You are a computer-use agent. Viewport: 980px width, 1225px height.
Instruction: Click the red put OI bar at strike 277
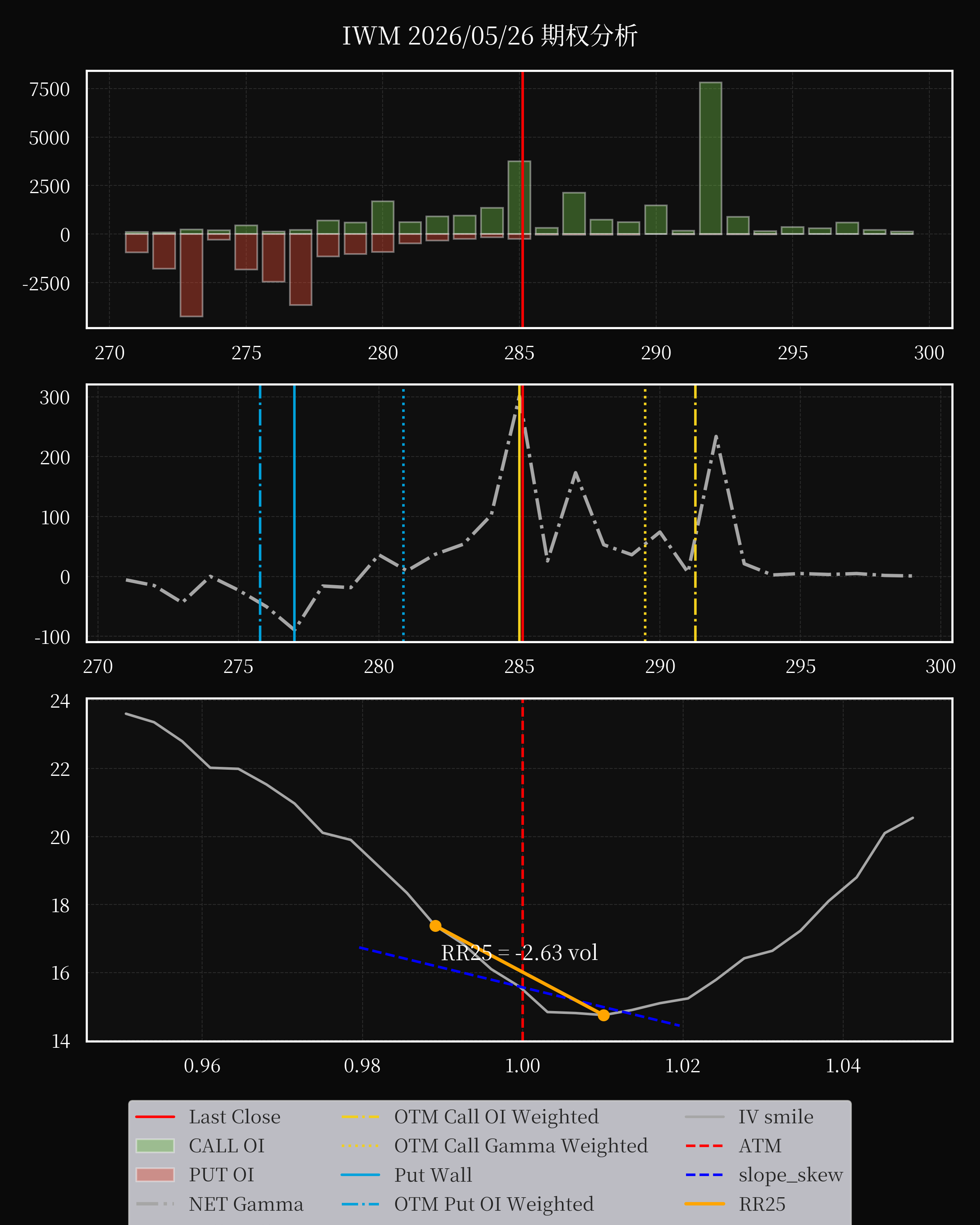pos(301,269)
